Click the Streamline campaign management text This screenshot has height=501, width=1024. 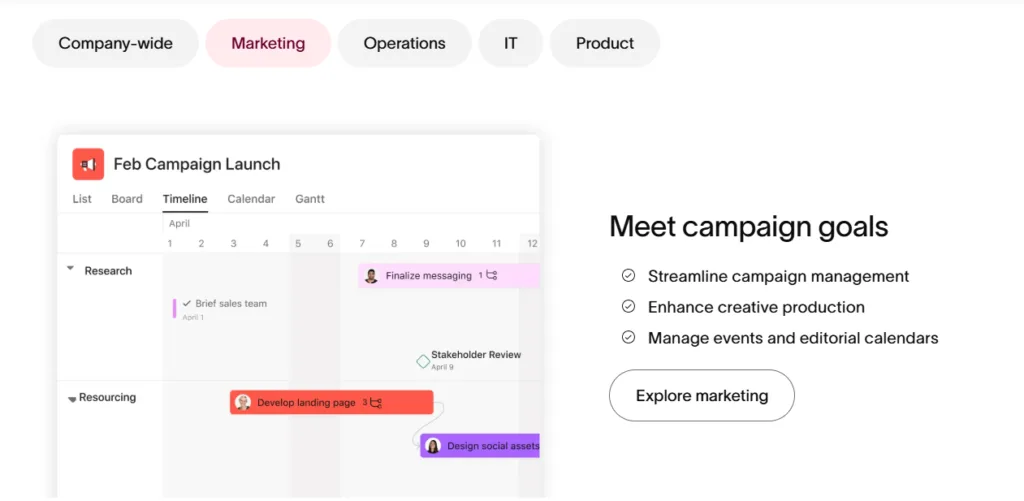(778, 276)
